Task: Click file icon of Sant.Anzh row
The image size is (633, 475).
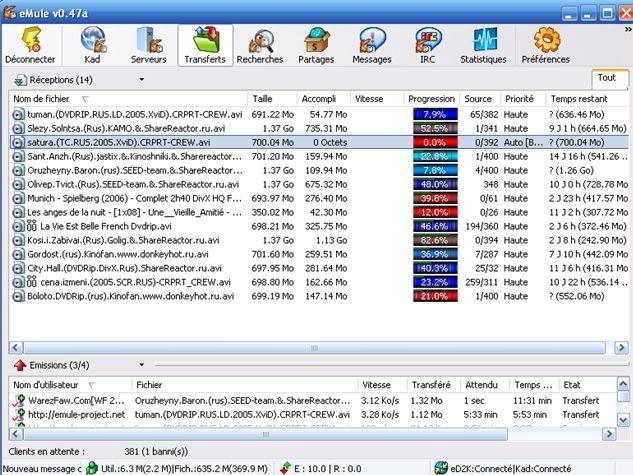Action: (x=18, y=157)
